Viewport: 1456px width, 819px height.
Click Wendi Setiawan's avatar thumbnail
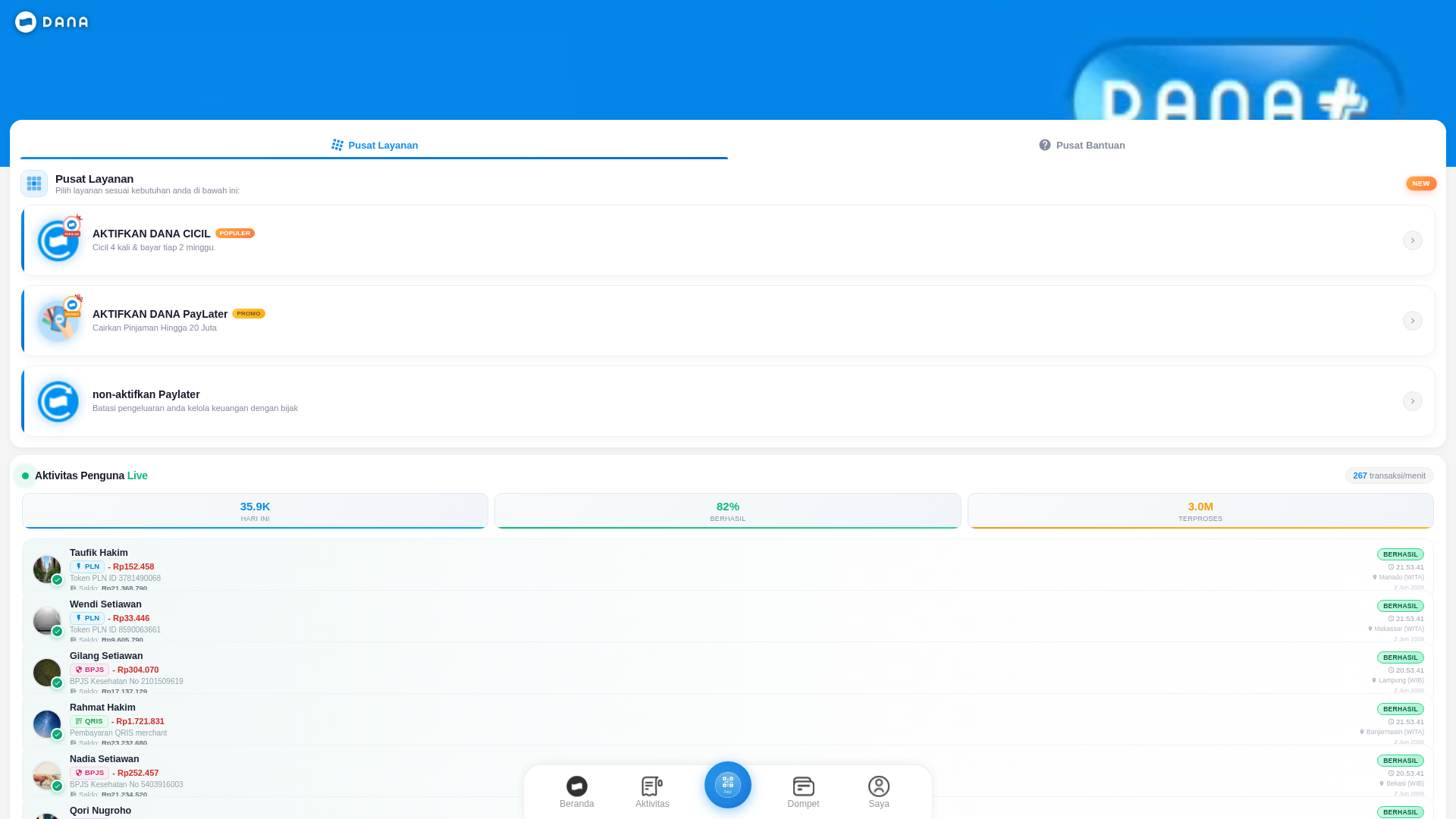click(x=47, y=621)
